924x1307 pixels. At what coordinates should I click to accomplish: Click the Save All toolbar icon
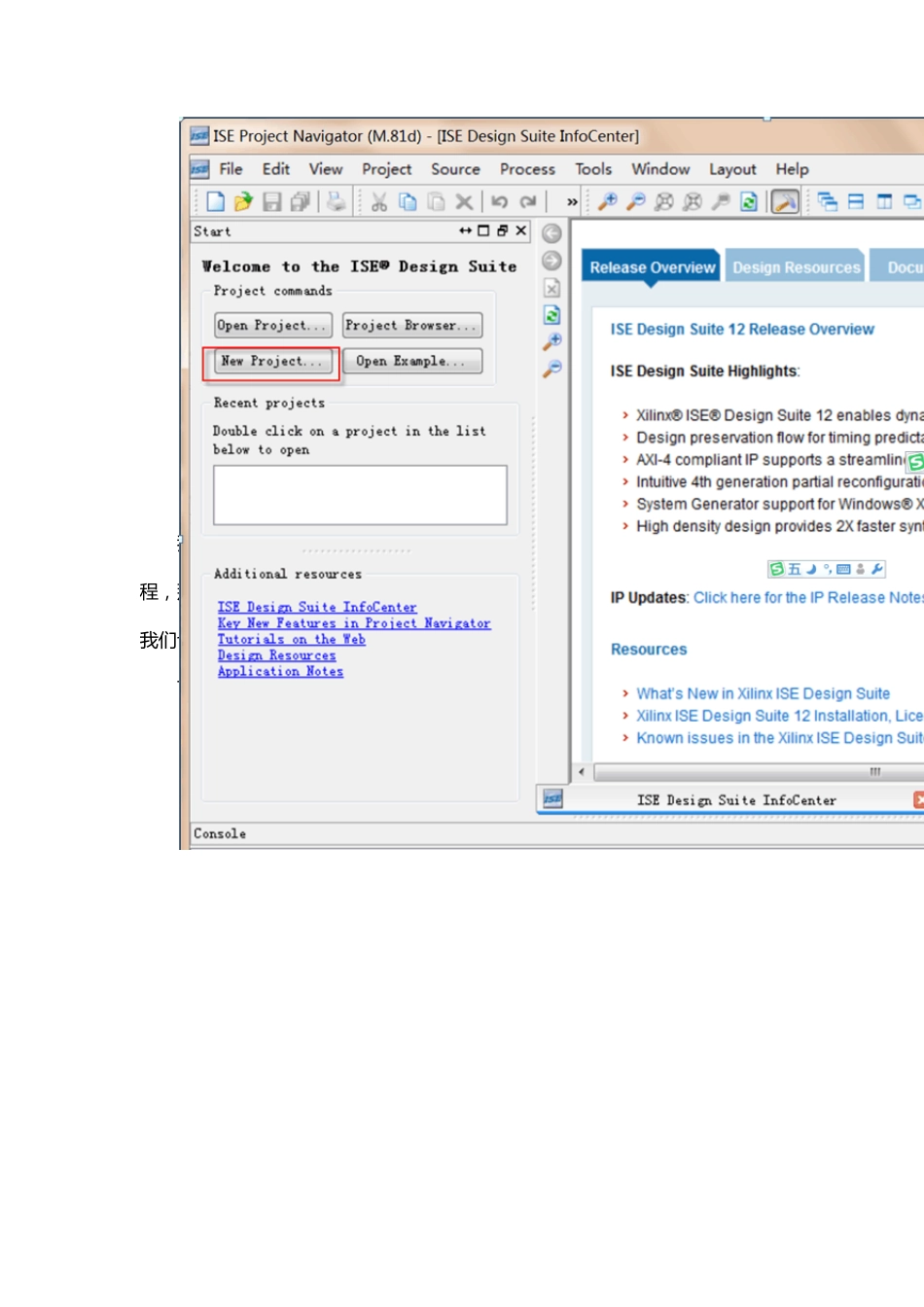click(x=301, y=201)
